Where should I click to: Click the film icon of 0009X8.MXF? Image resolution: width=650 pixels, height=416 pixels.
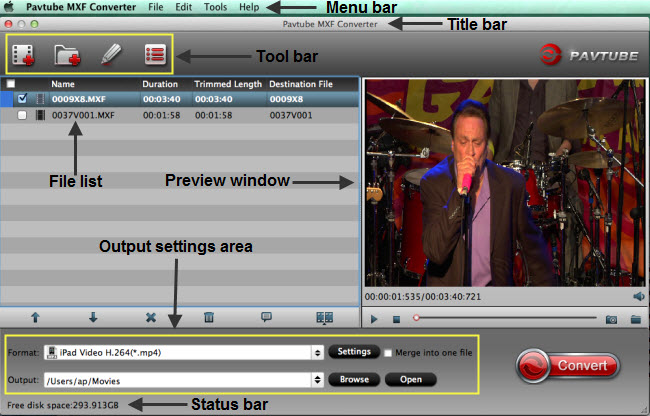click(40, 99)
